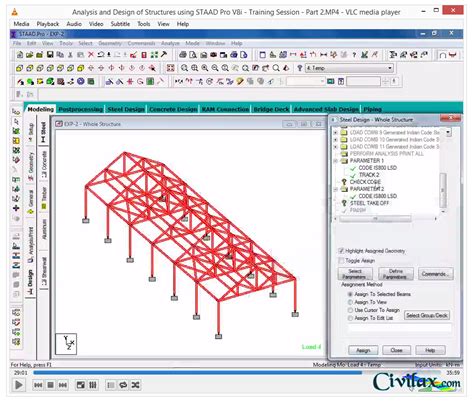
Task: Open the VLC Playback menu
Action: 48,24
